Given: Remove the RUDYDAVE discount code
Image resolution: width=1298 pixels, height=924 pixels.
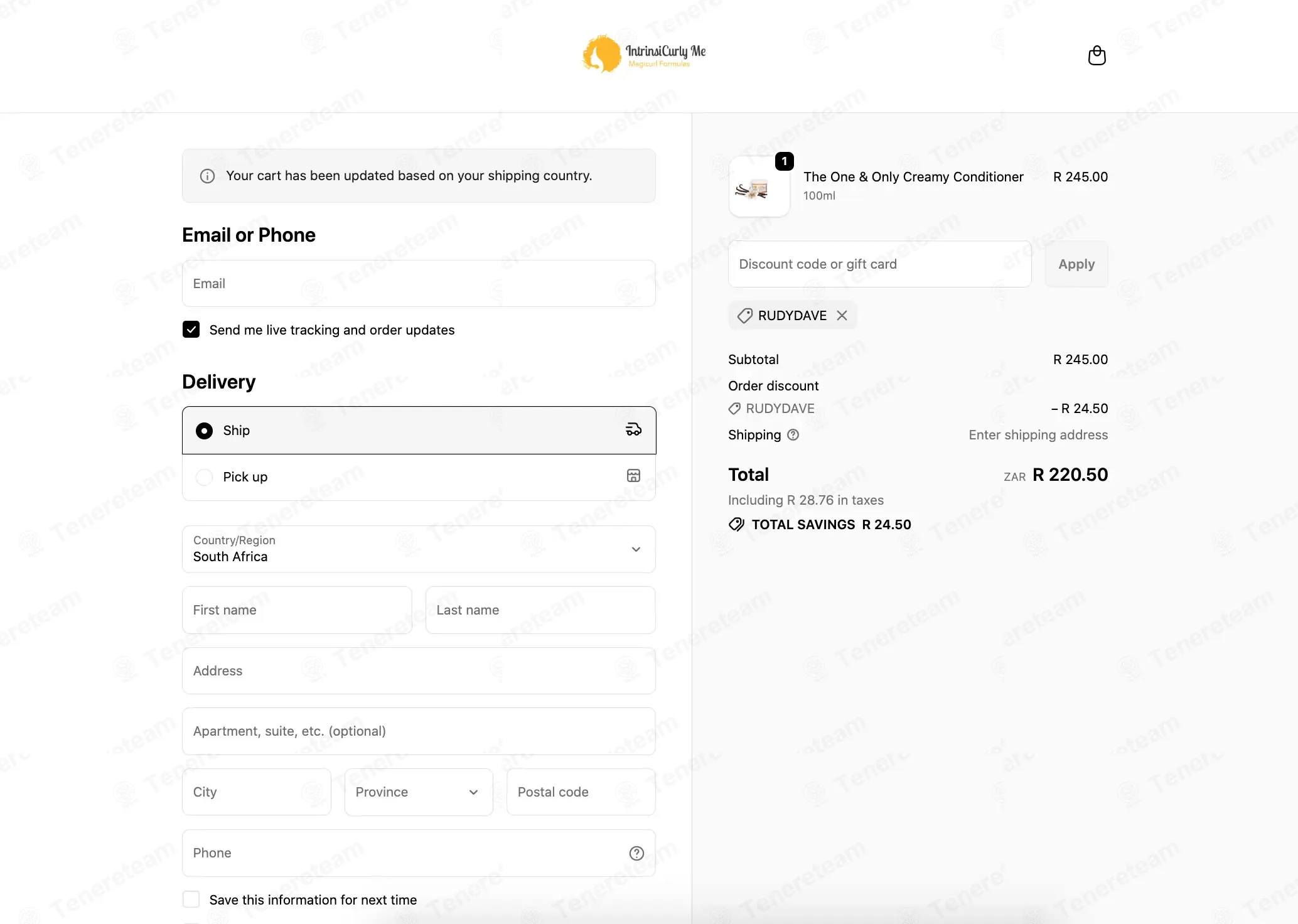Looking at the screenshot, I should click(842, 316).
